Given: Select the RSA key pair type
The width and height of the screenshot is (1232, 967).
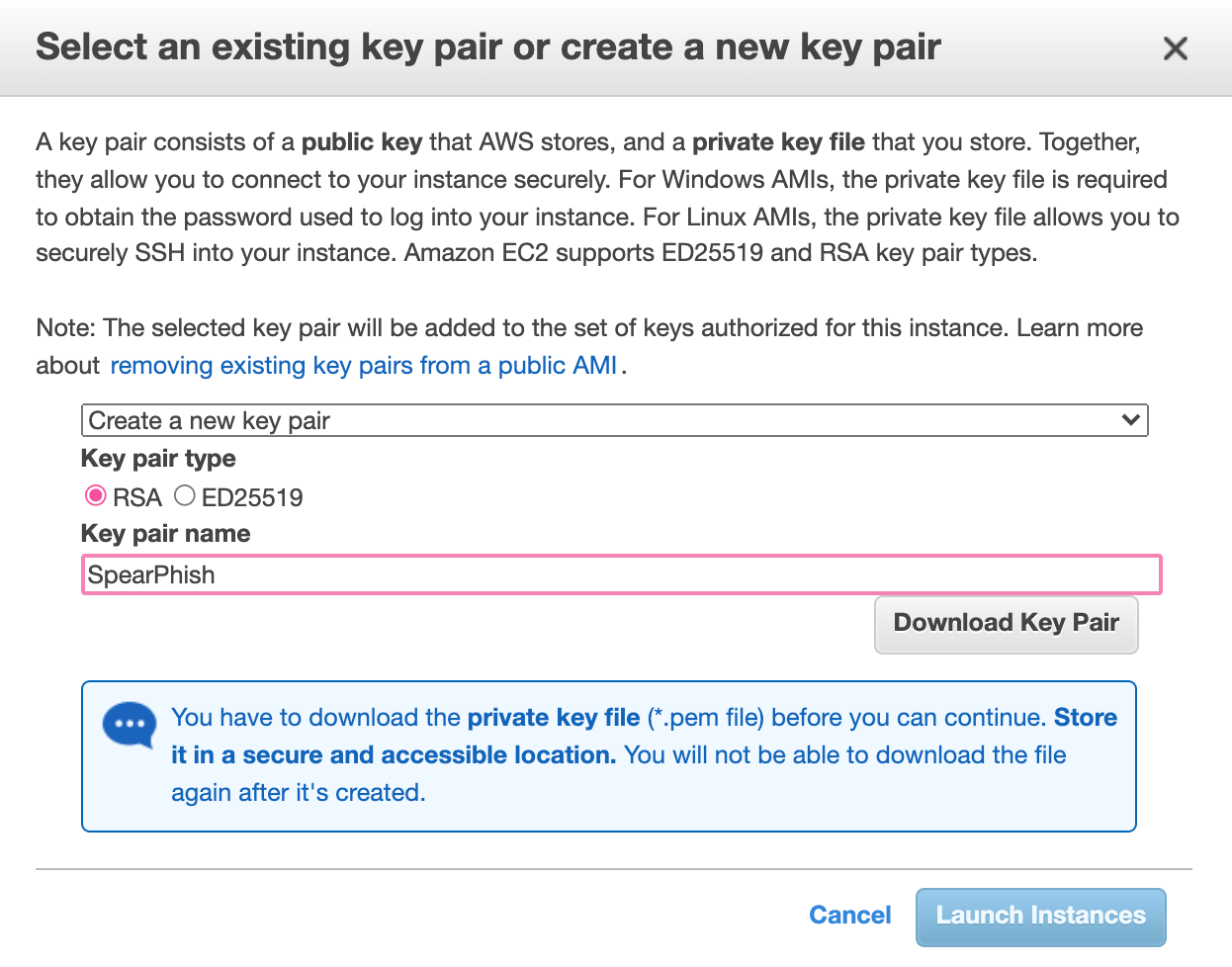Looking at the screenshot, I should 96,495.
